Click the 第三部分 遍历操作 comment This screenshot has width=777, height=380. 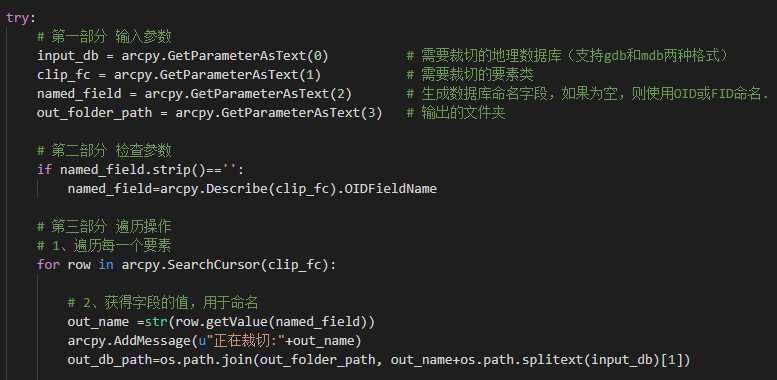point(105,227)
